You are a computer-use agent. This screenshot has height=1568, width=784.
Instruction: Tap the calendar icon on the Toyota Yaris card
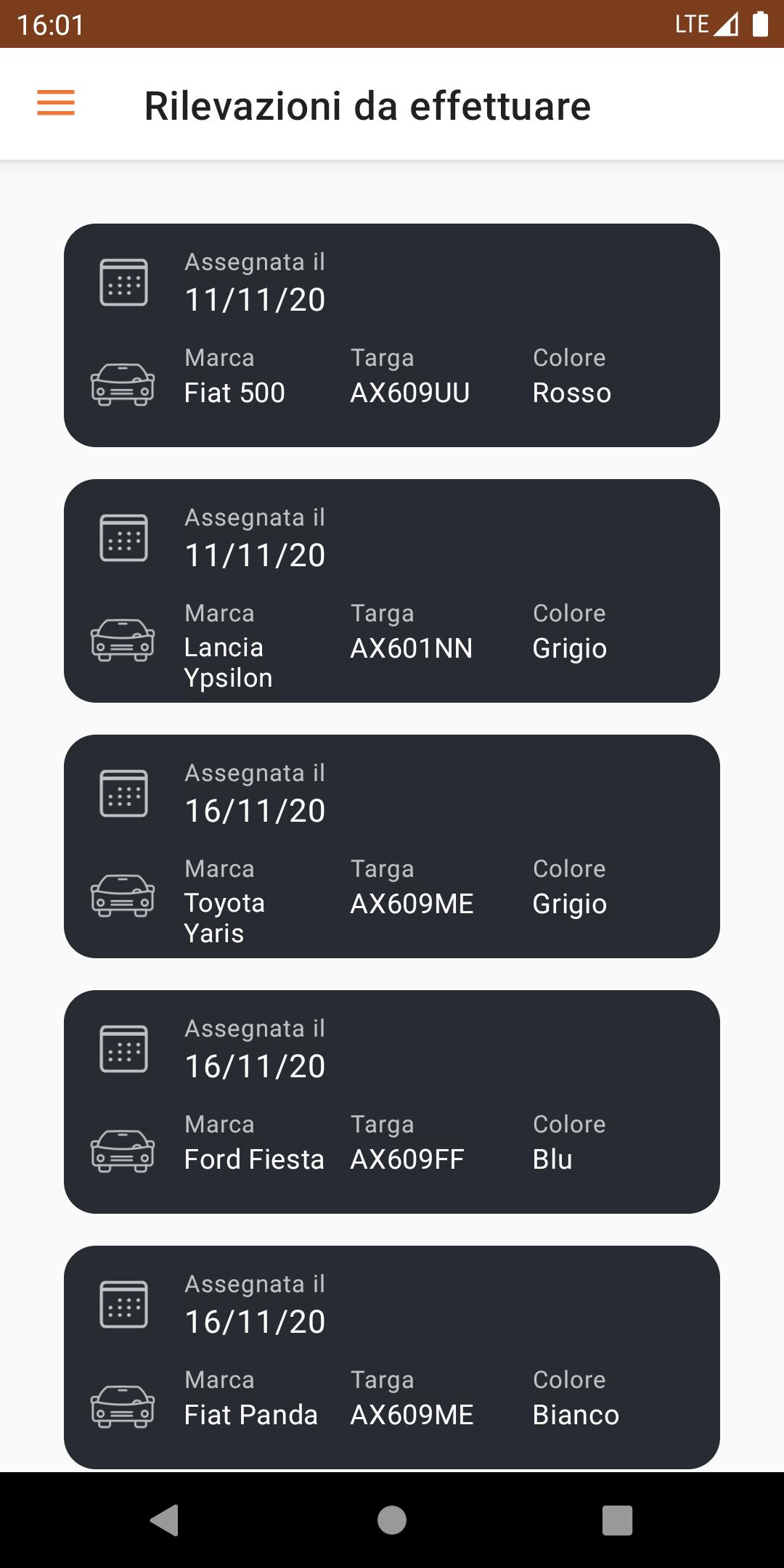coord(123,793)
